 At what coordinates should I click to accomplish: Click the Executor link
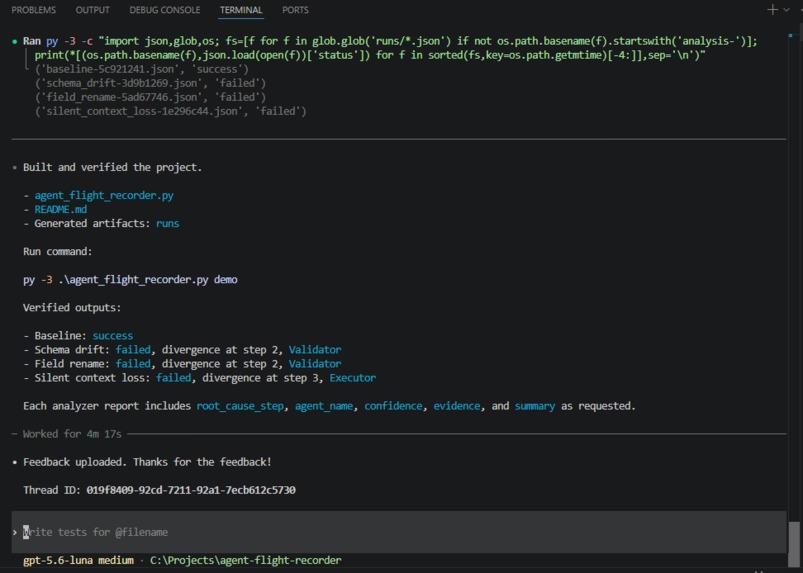click(352, 378)
